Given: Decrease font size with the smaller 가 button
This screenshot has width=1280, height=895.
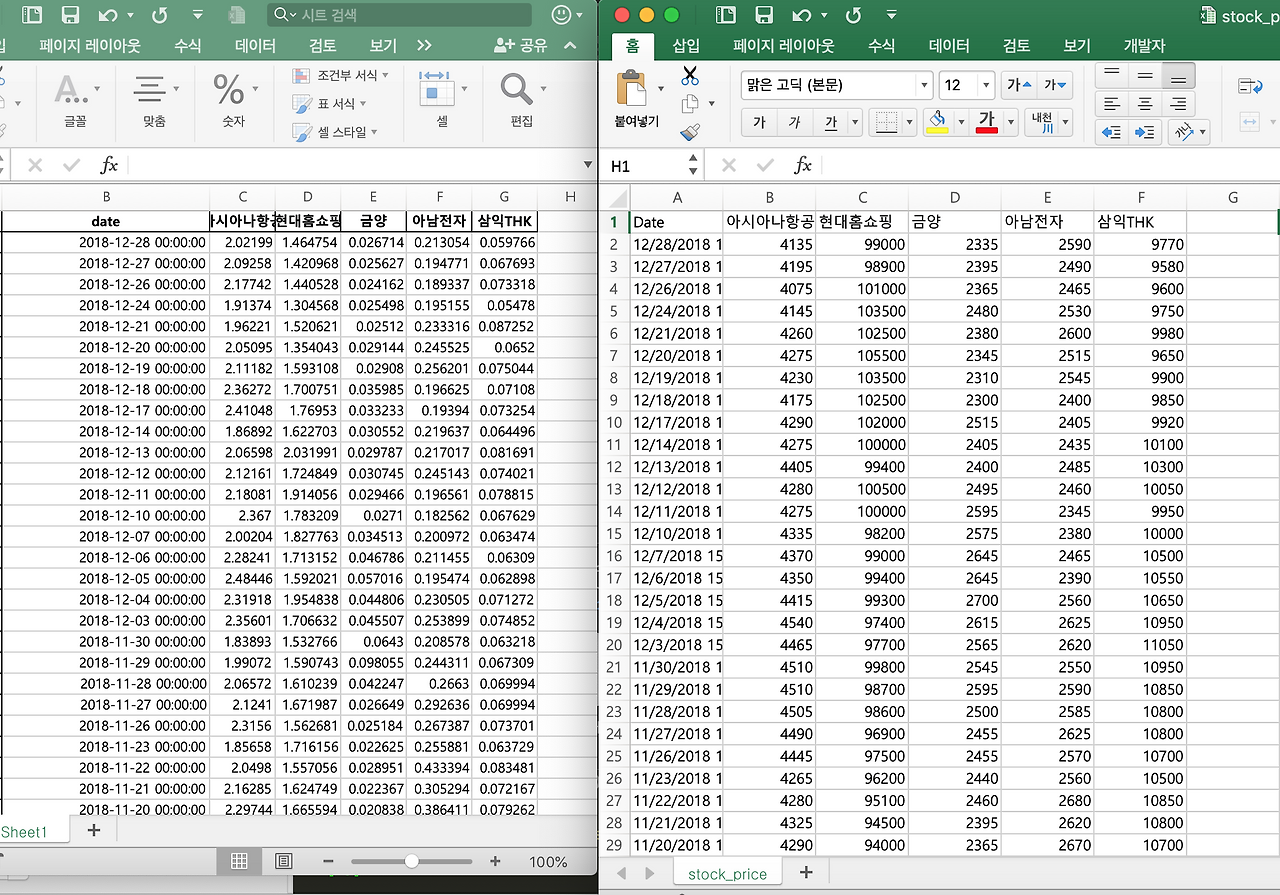Looking at the screenshot, I should pyautogui.click(x=1055, y=85).
